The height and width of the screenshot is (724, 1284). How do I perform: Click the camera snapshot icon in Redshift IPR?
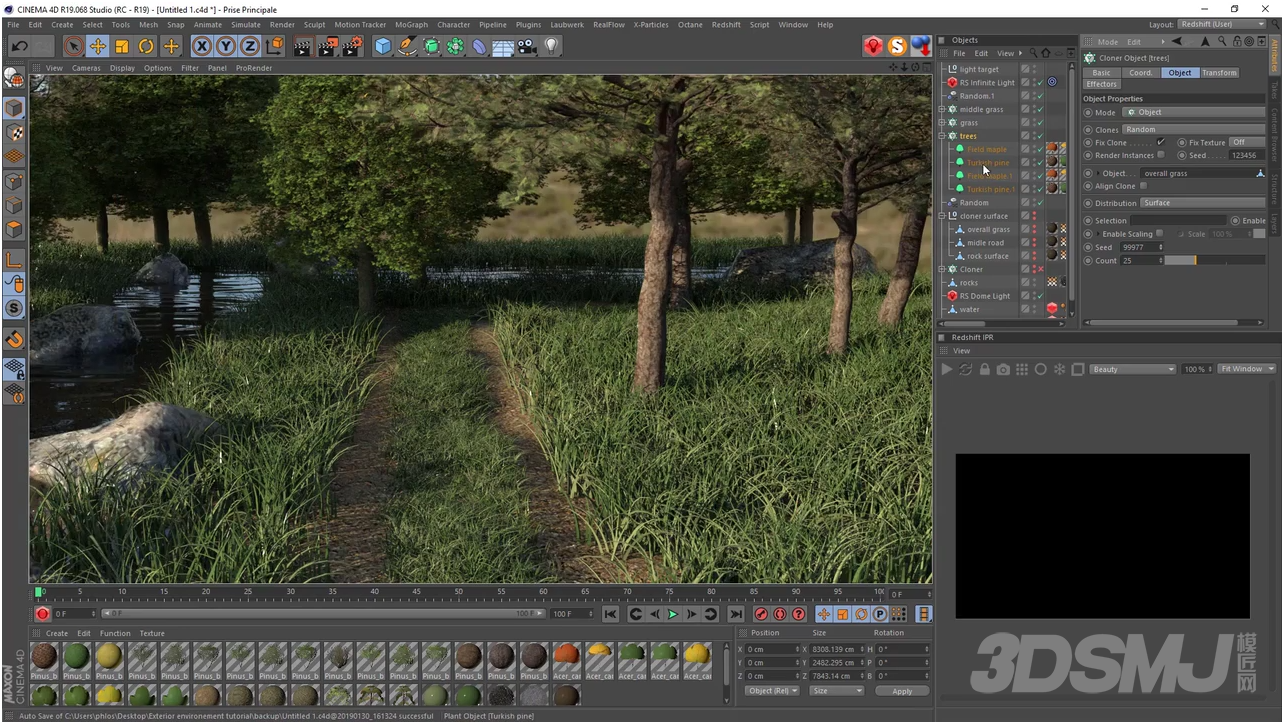click(x=1003, y=369)
